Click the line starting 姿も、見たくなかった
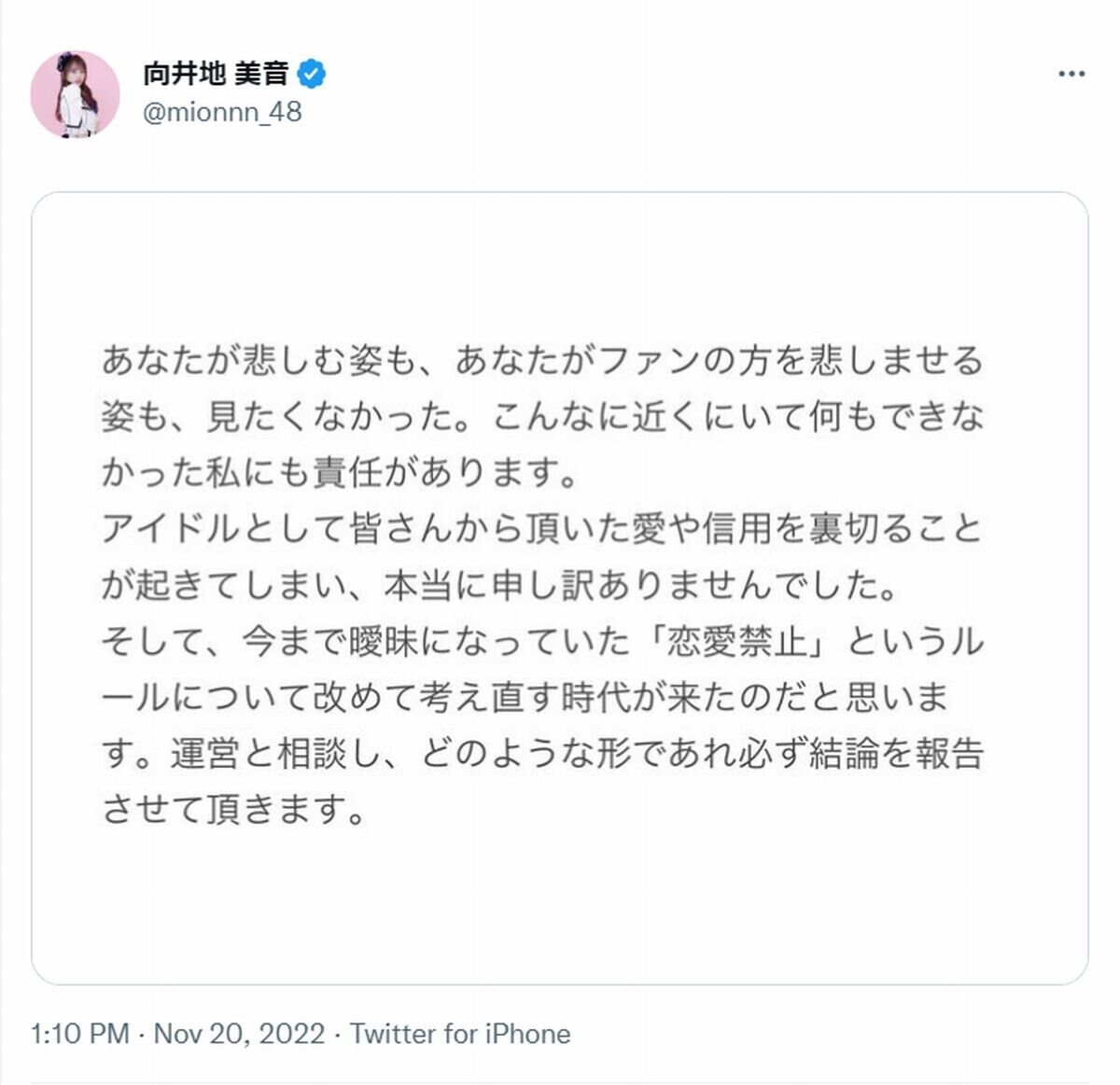 pos(542,416)
